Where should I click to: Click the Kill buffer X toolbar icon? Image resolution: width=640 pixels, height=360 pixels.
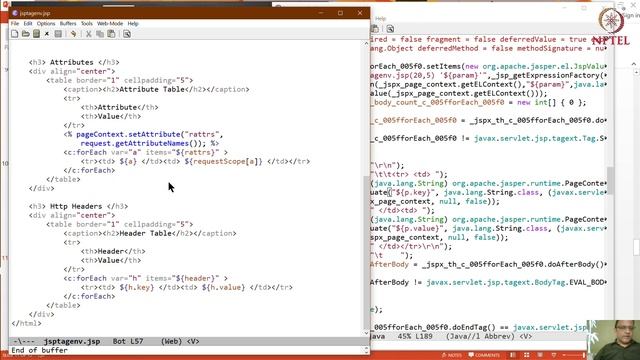[x=47, y=34]
